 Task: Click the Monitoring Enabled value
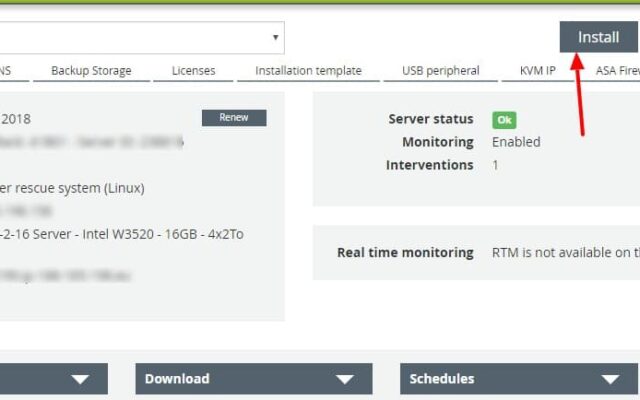(x=516, y=142)
